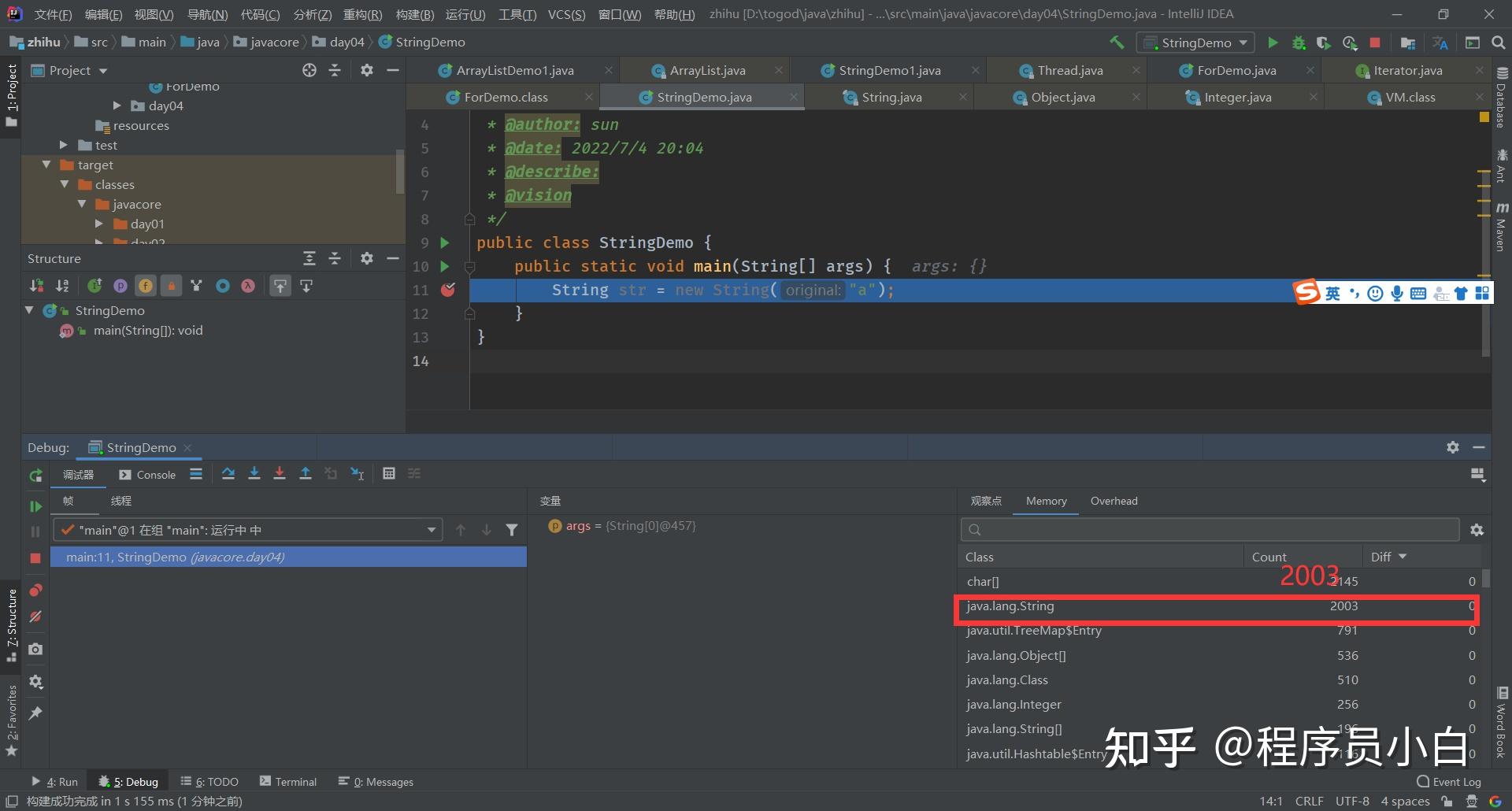View breakpoints icon in debug sidebar
Image resolution: width=1512 pixels, height=811 pixels.
point(35,591)
